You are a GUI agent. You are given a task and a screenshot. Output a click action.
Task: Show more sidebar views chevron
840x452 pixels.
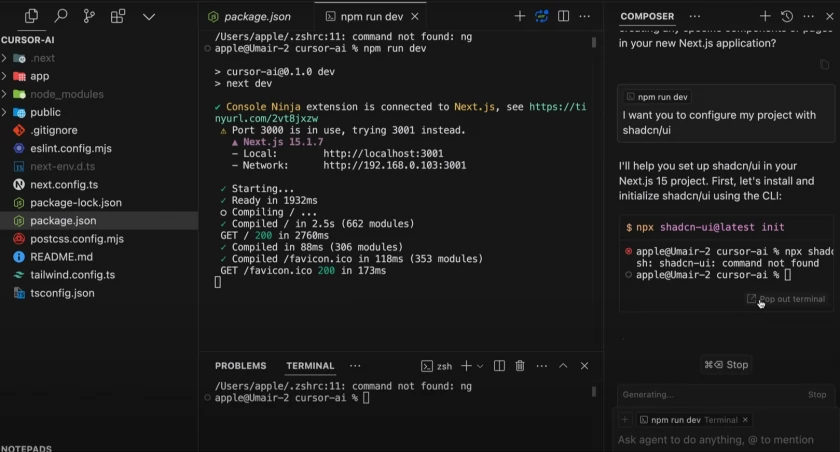(x=149, y=17)
